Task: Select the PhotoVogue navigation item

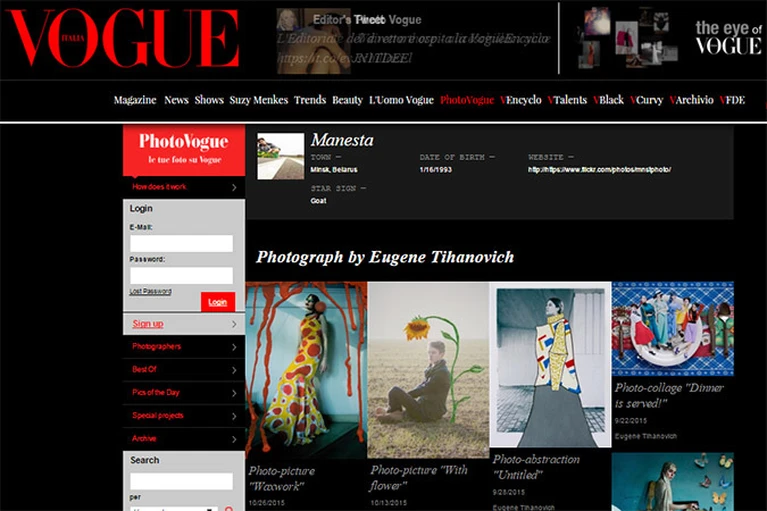Action: [x=467, y=100]
